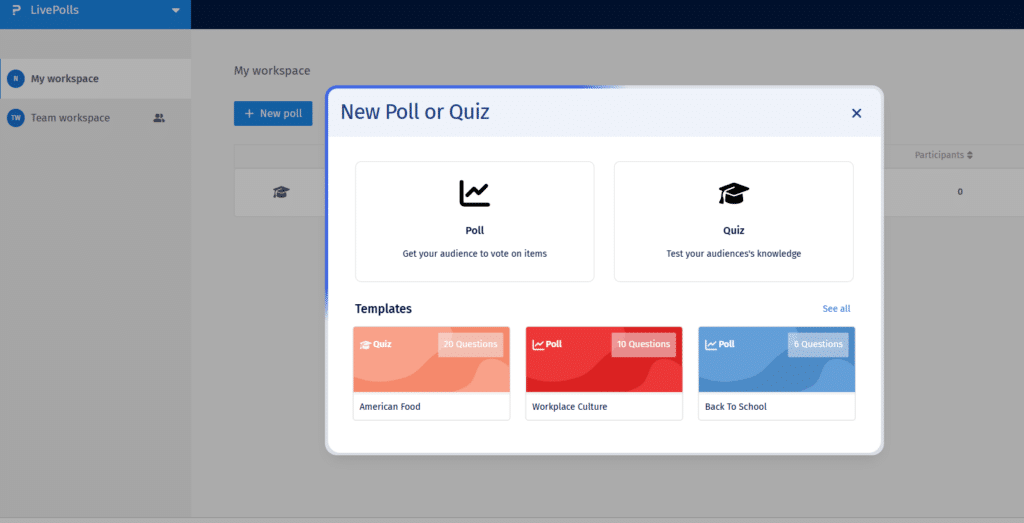Close the New Poll or Quiz dialog
This screenshot has height=523, width=1024.
click(856, 113)
